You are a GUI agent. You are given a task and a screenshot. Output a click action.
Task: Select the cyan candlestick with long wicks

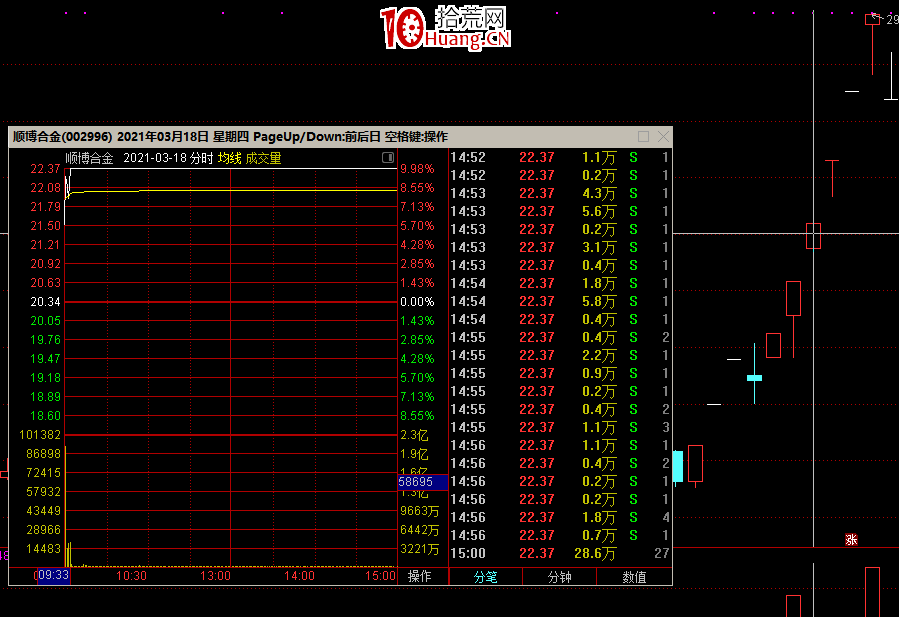pyautogui.click(x=754, y=377)
